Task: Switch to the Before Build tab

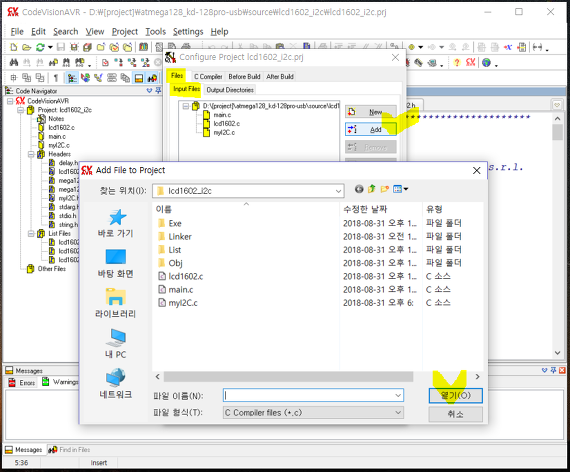Action: coord(244,77)
